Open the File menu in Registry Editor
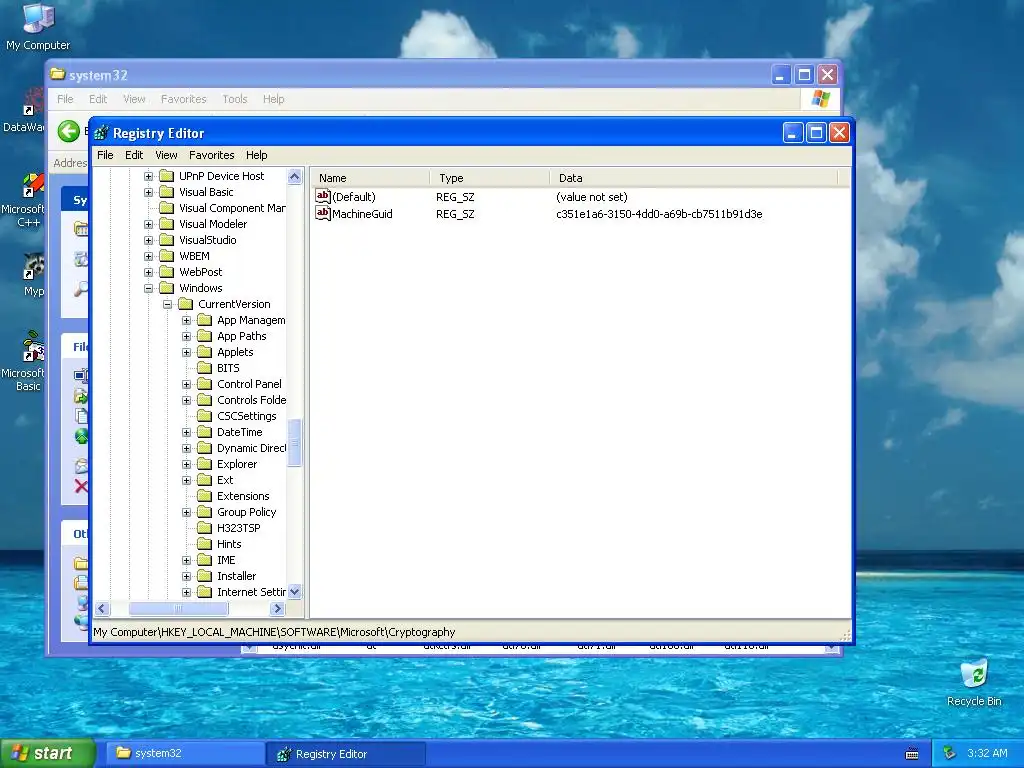The width and height of the screenshot is (1024, 768). coord(105,155)
